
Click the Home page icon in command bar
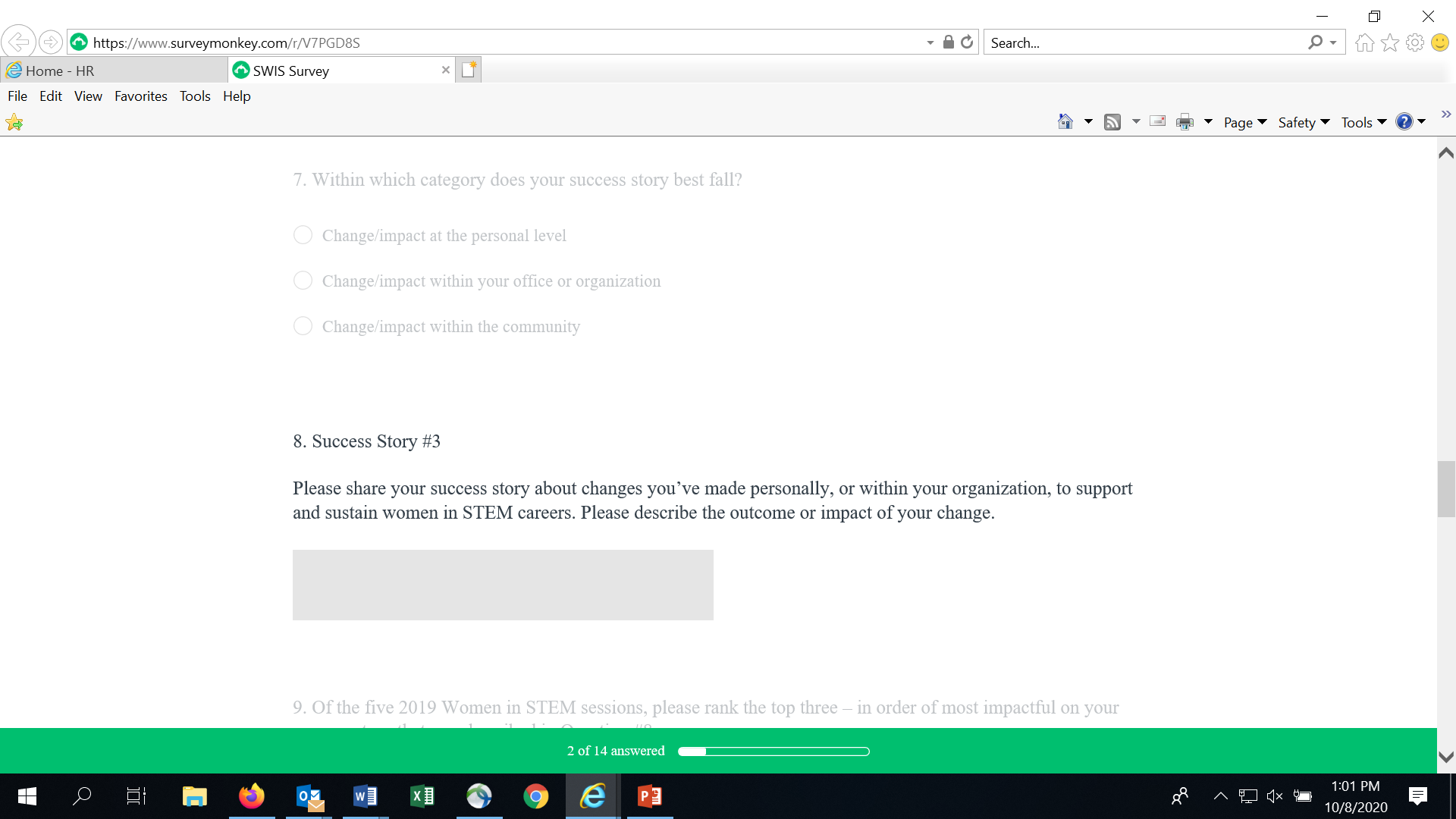[1065, 122]
